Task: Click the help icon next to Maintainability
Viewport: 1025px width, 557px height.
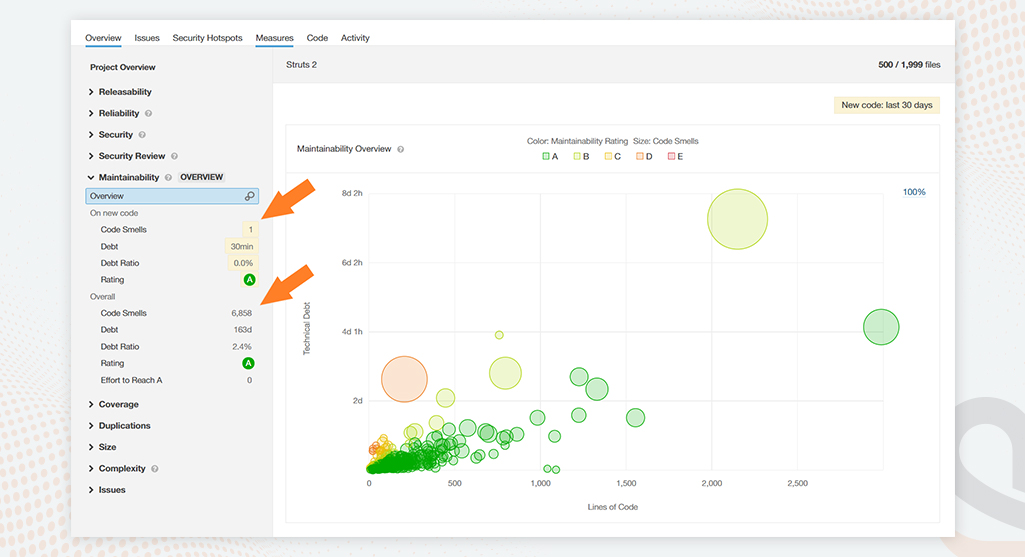Action: point(168,178)
